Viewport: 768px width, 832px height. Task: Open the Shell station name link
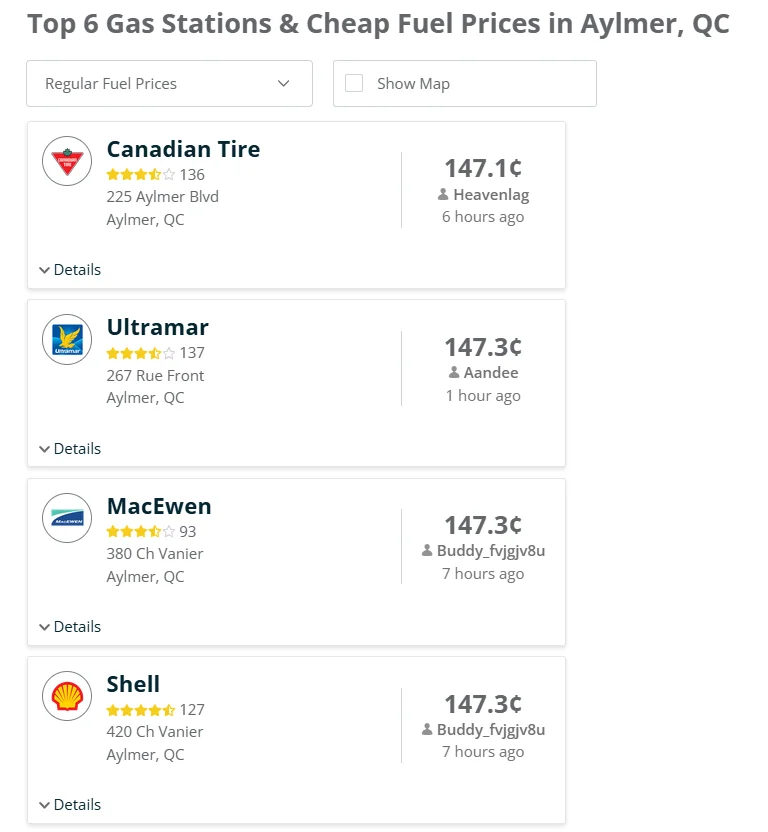133,684
